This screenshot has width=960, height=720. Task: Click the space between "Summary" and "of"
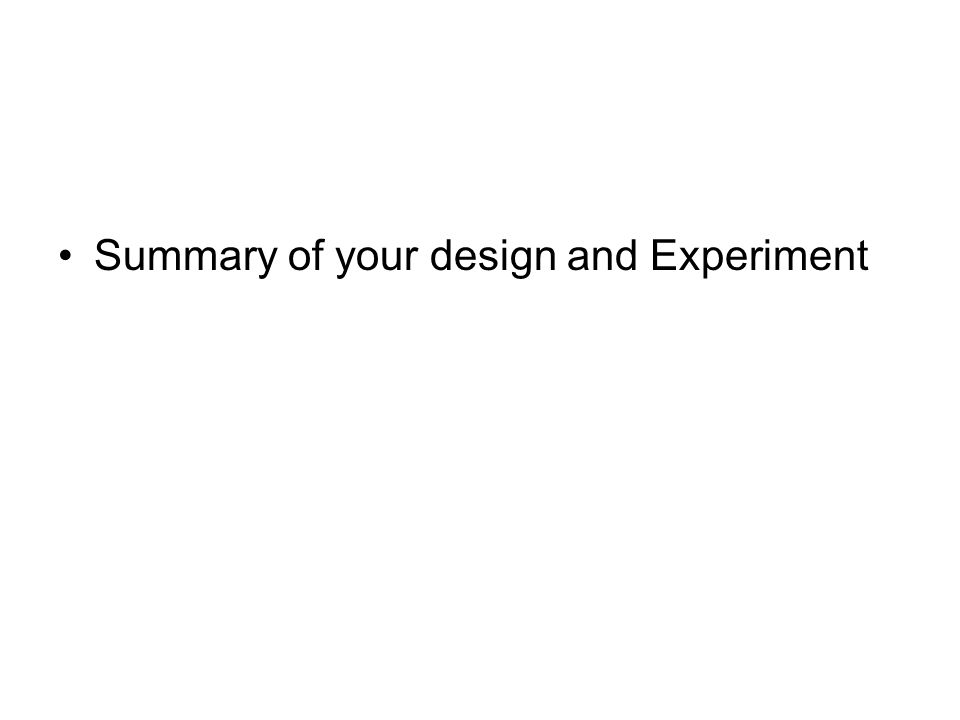(x=283, y=256)
